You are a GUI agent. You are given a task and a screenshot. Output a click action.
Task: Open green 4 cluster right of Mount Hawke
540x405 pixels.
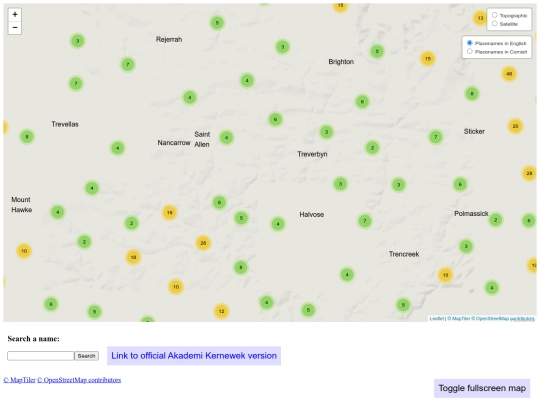[58, 212]
